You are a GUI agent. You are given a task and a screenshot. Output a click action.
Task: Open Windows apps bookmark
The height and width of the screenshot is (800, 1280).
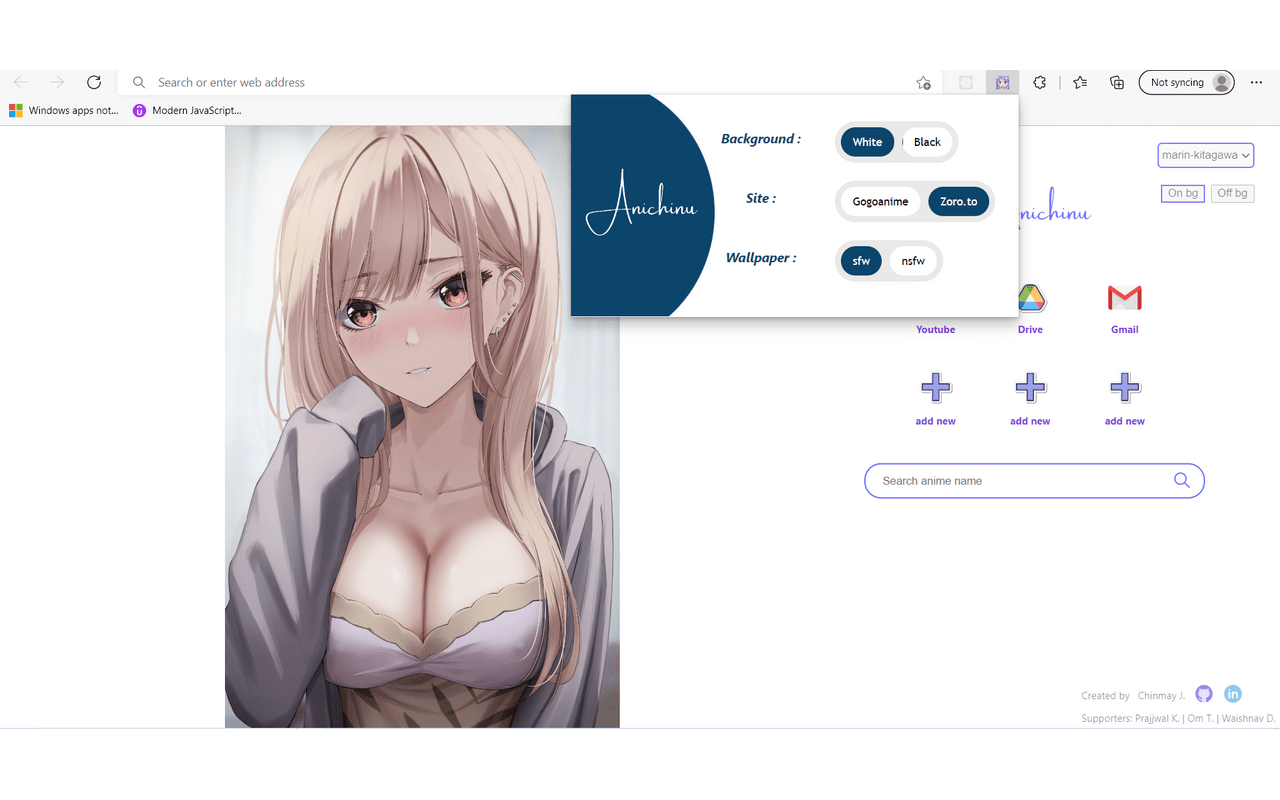coord(64,110)
